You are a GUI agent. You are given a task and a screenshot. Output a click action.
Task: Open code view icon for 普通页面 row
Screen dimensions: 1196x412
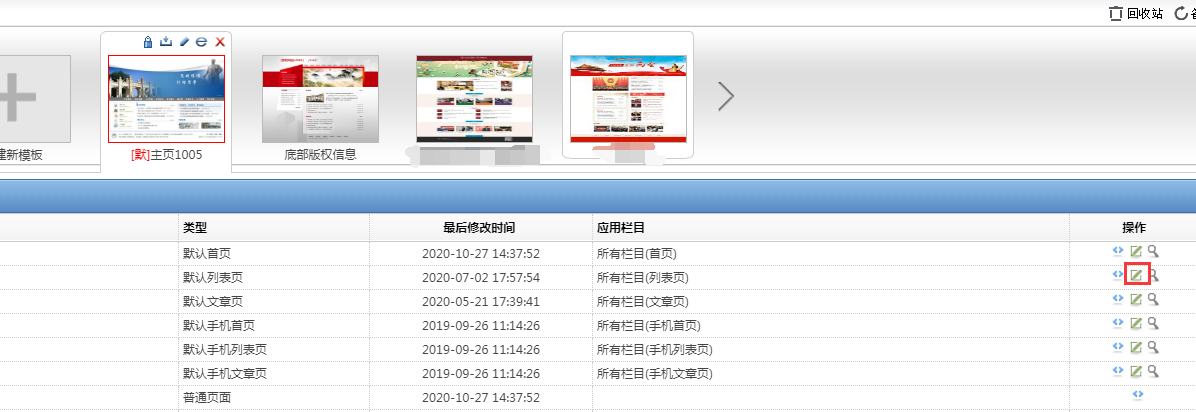[1135, 395]
